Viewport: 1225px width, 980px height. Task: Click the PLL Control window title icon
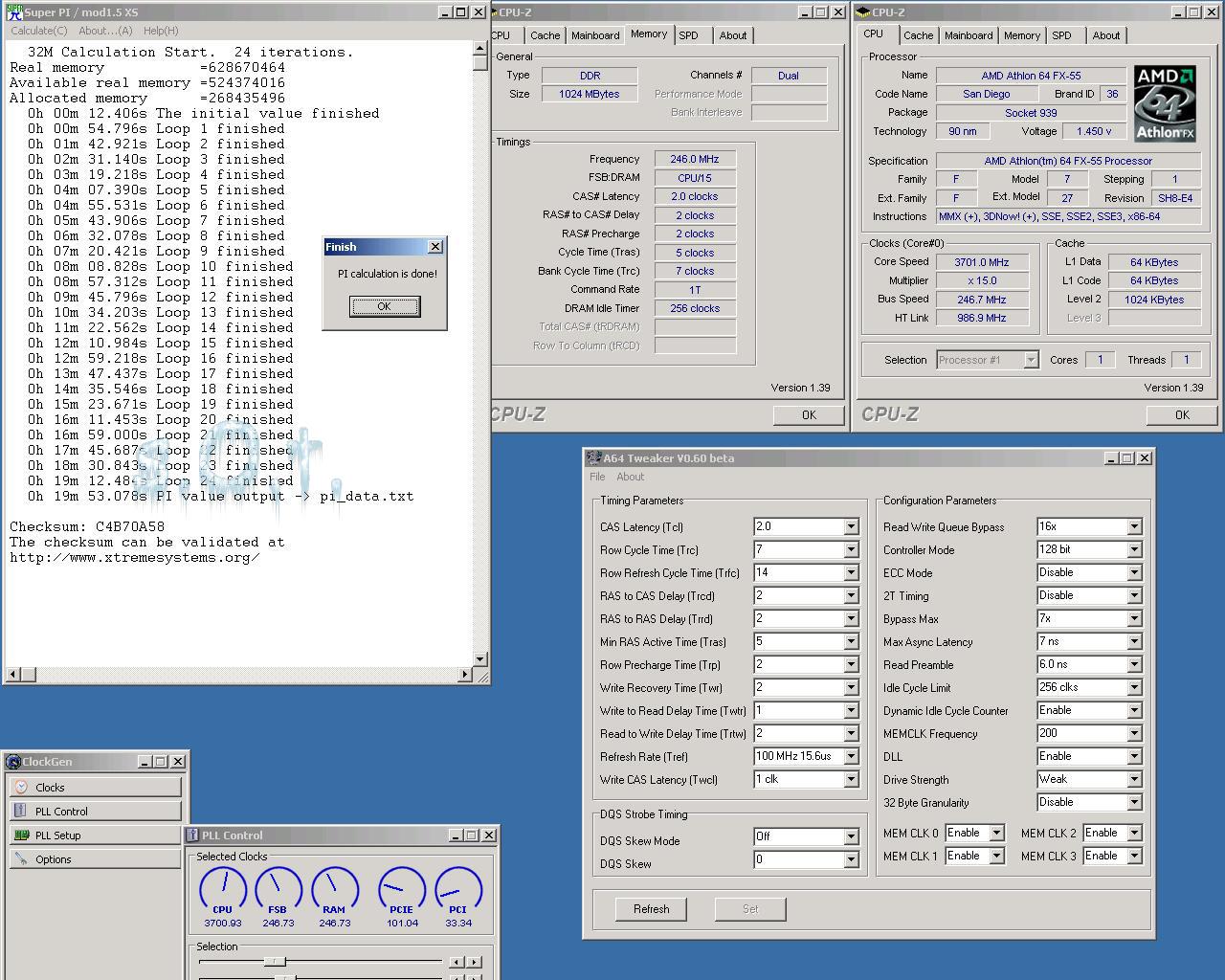pos(192,835)
